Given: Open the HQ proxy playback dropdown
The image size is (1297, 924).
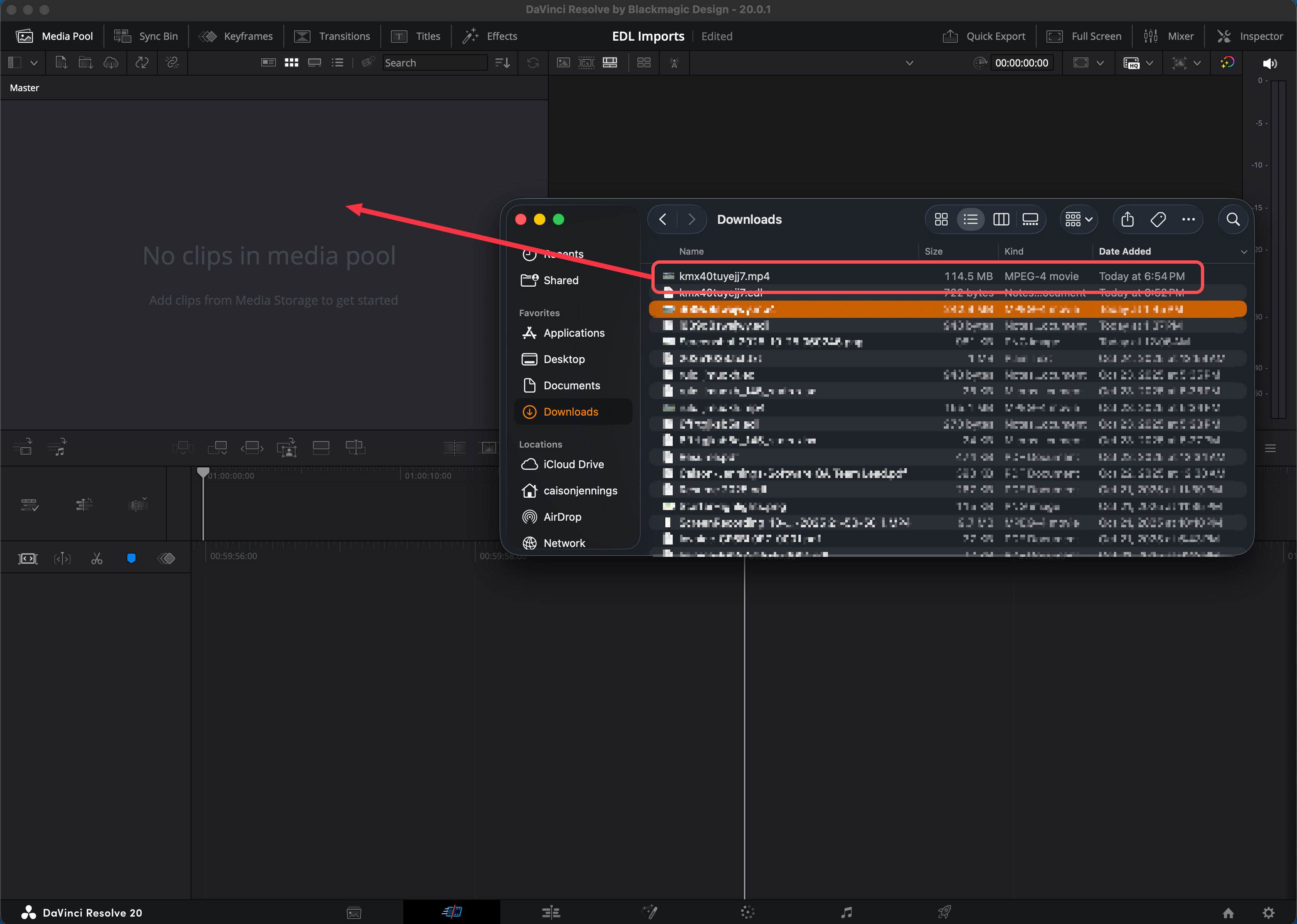Looking at the screenshot, I should [x=1138, y=62].
